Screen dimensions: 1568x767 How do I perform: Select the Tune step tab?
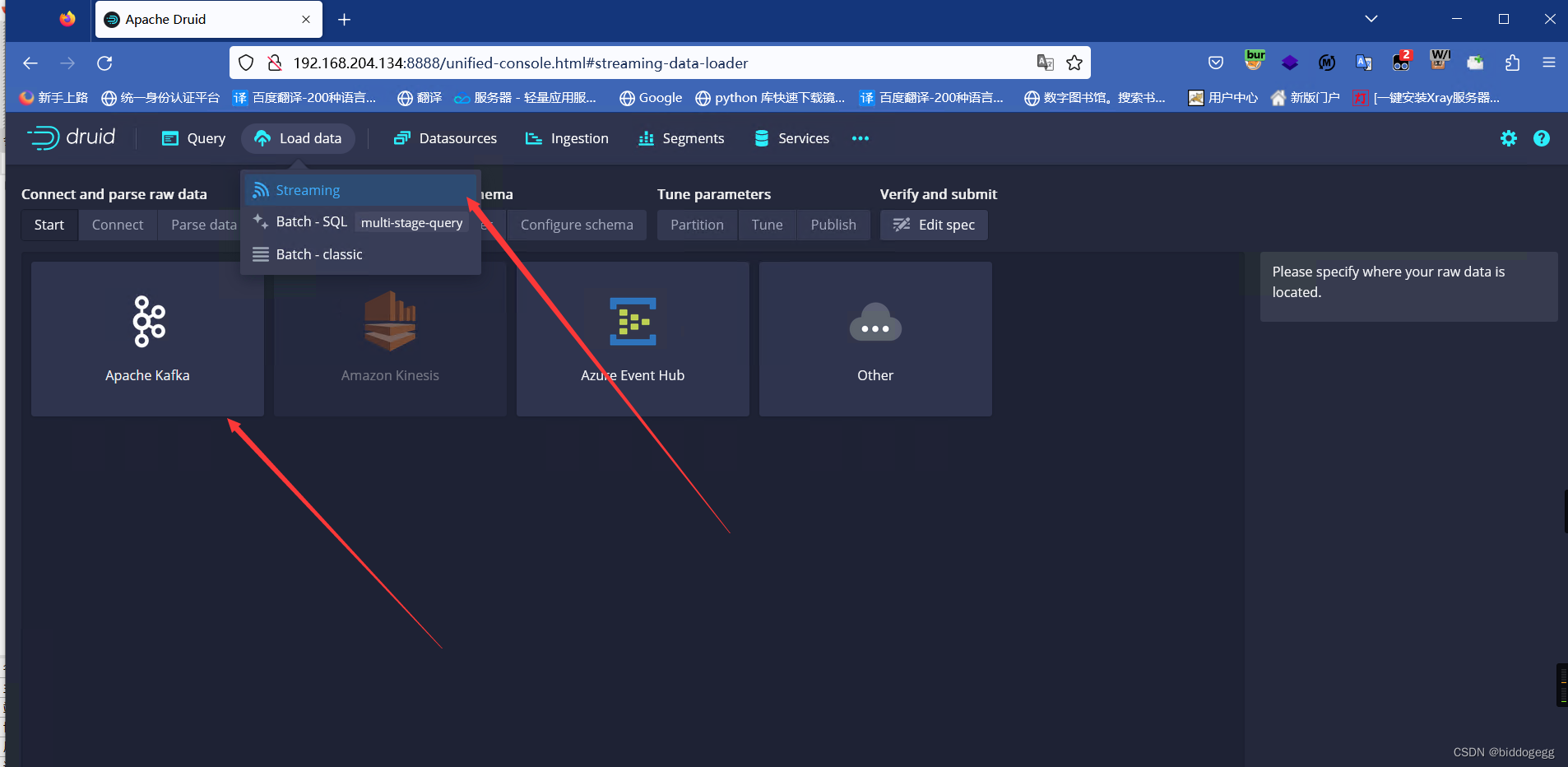point(767,225)
